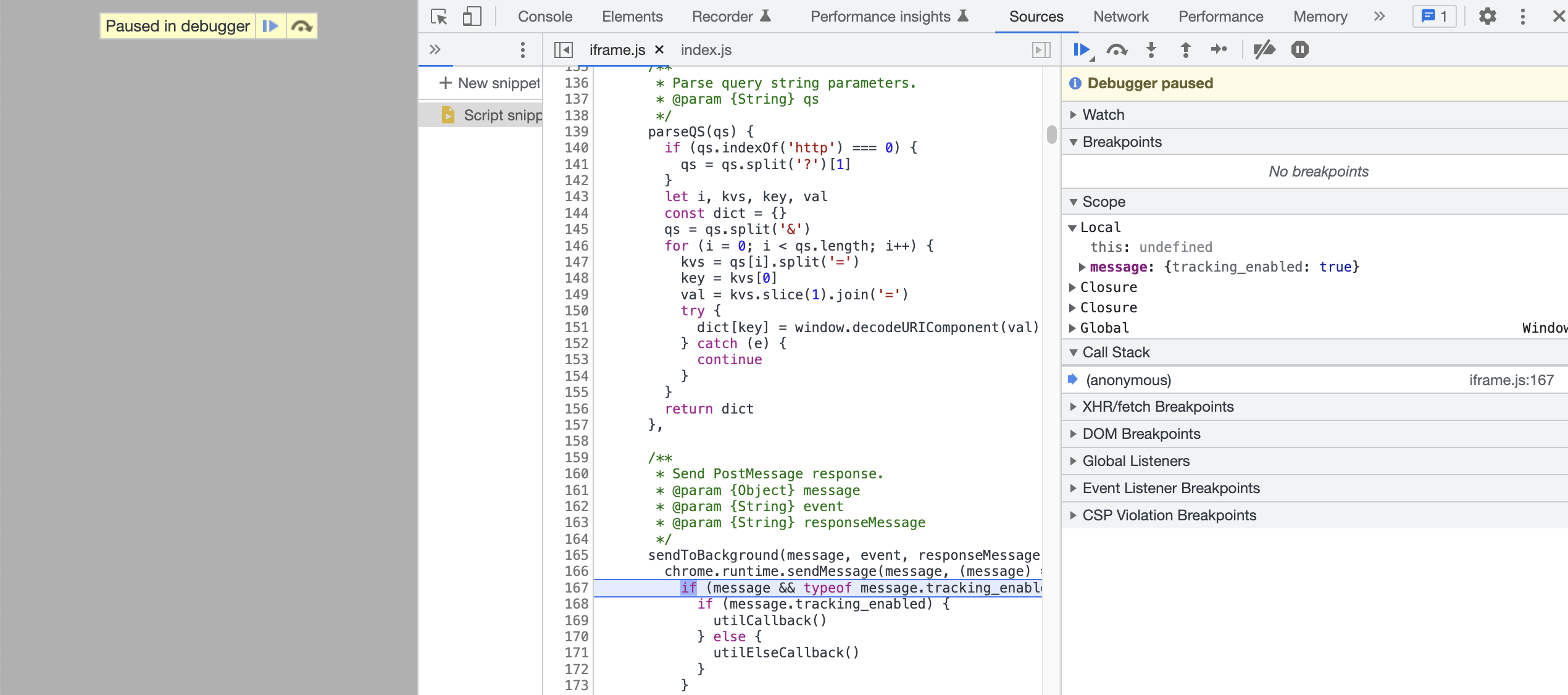Toggle pause on exceptions
This screenshot has height=695, width=1568.
coord(1299,49)
